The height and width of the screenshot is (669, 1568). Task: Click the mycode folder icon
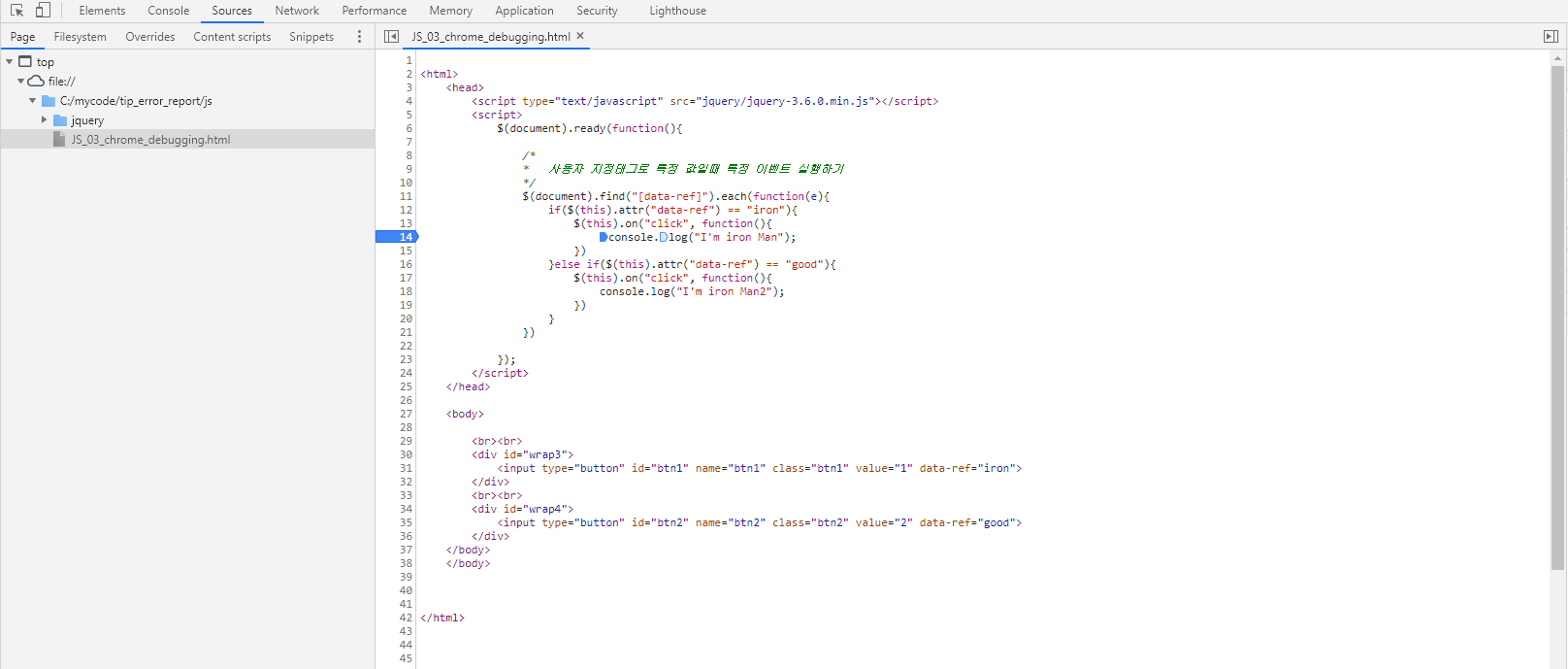point(49,100)
